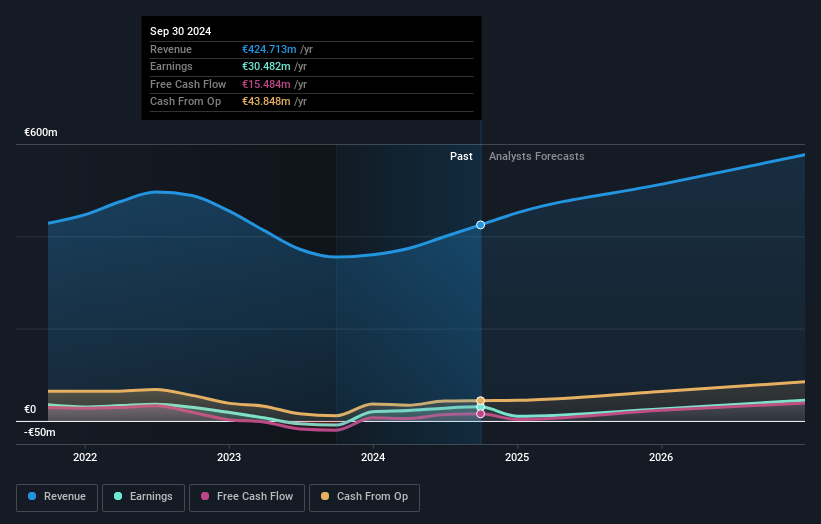Toggle the Cash From Op legend button
This screenshot has width=821, height=524.
click(364, 497)
